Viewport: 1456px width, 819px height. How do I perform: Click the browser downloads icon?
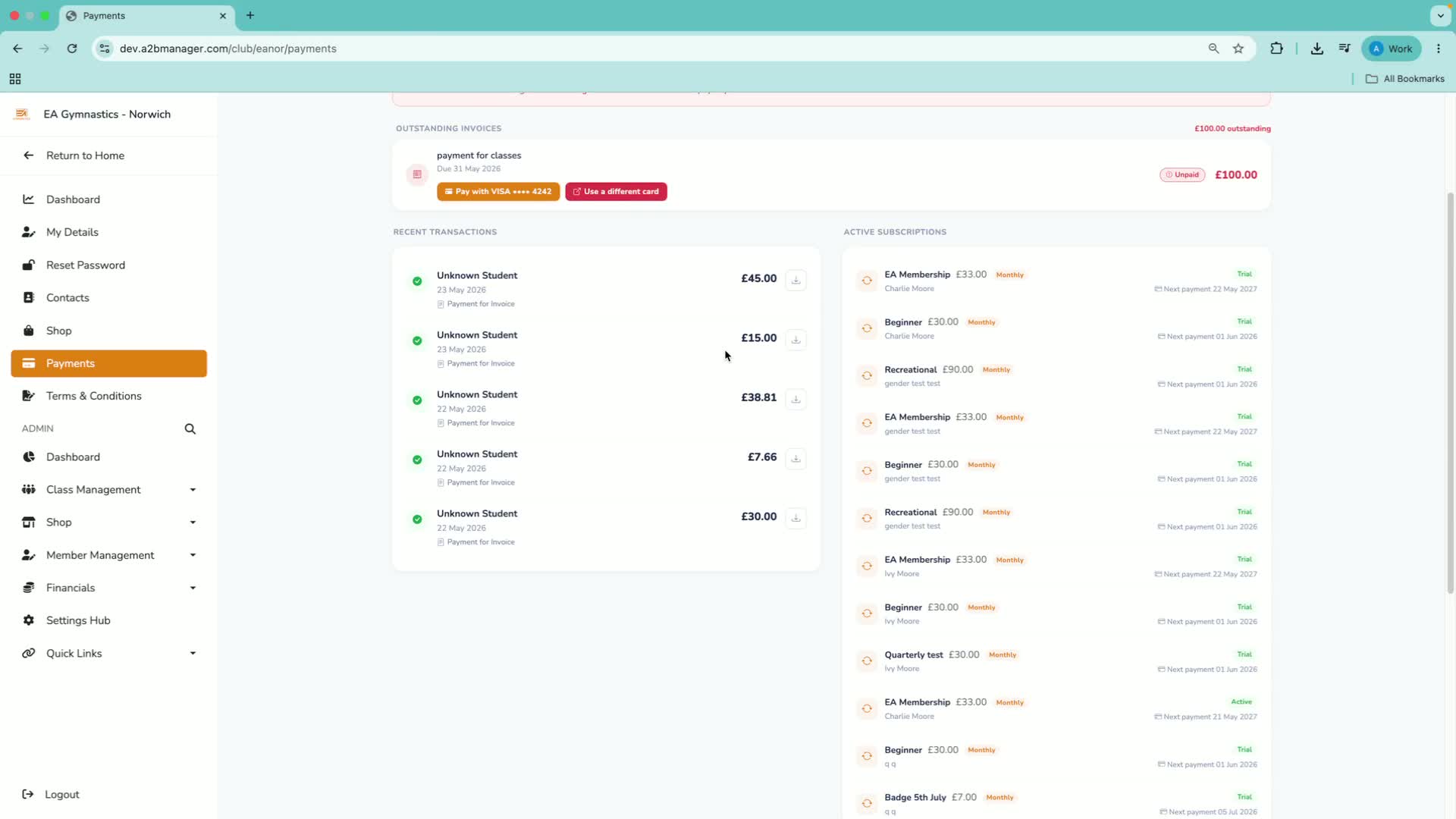tap(1317, 49)
